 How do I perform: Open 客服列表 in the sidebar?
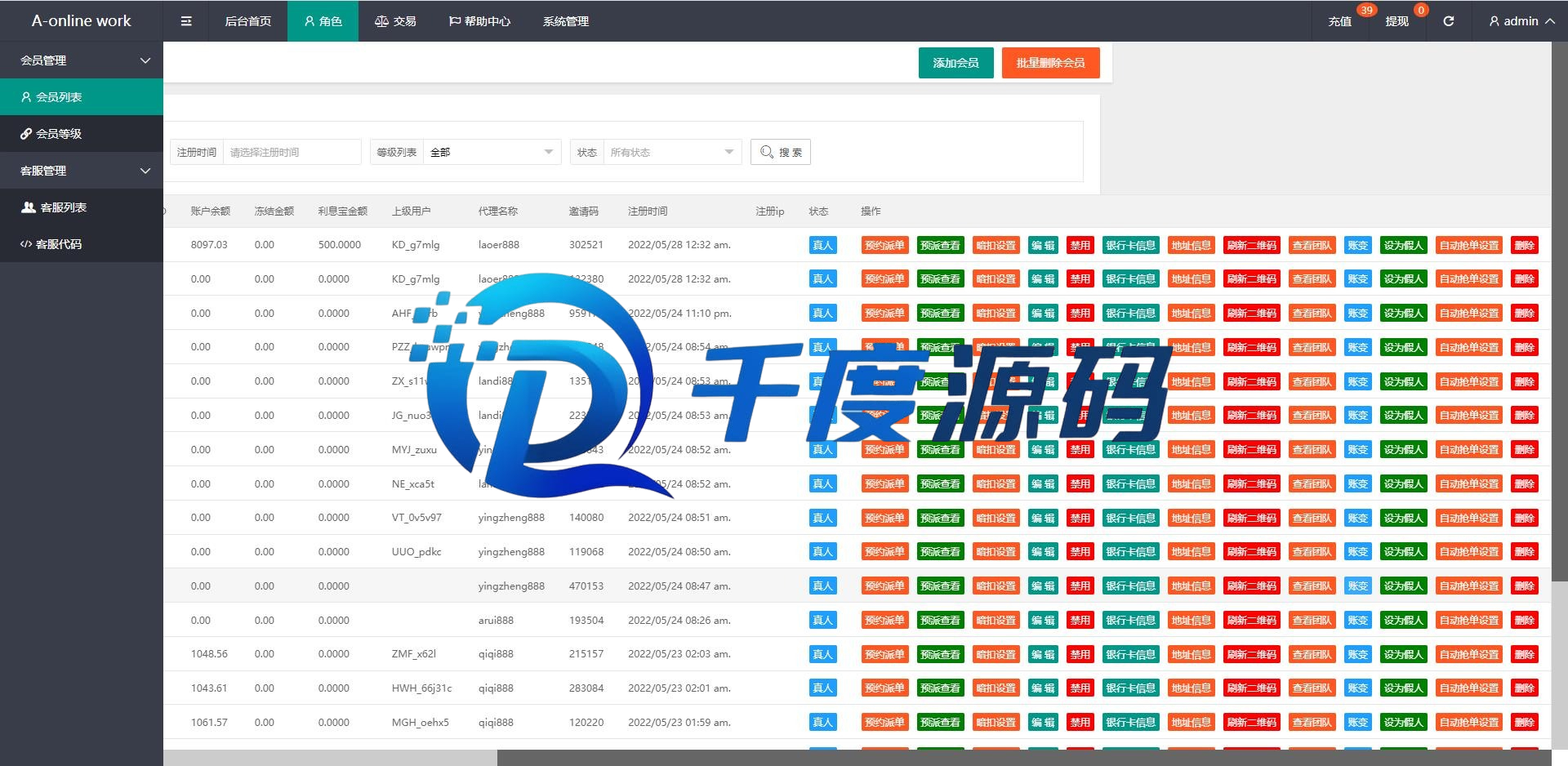[x=82, y=207]
